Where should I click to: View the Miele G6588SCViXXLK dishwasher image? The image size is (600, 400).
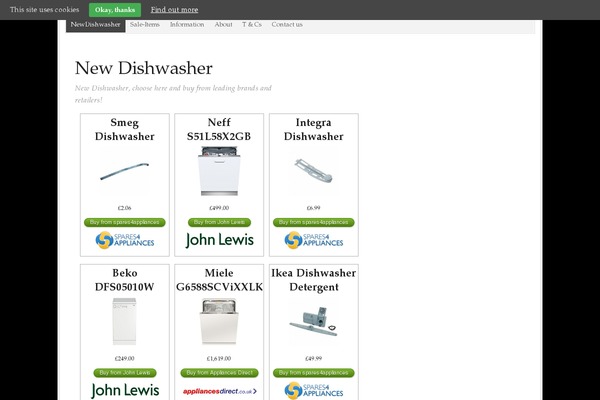219,322
